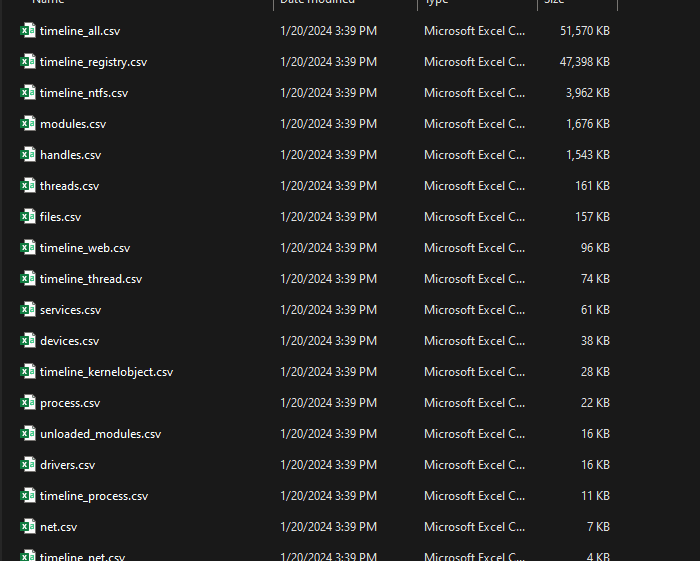
Task: Select the file name services.csv
Action: (x=71, y=310)
